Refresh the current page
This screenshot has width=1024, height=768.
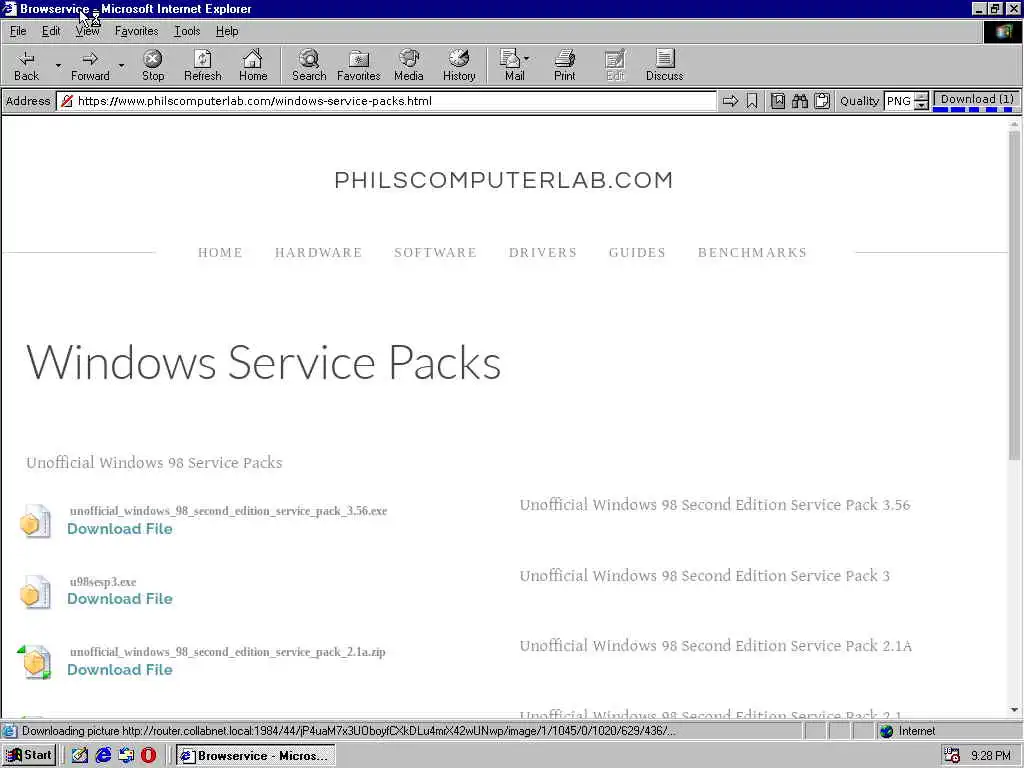(x=202, y=65)
